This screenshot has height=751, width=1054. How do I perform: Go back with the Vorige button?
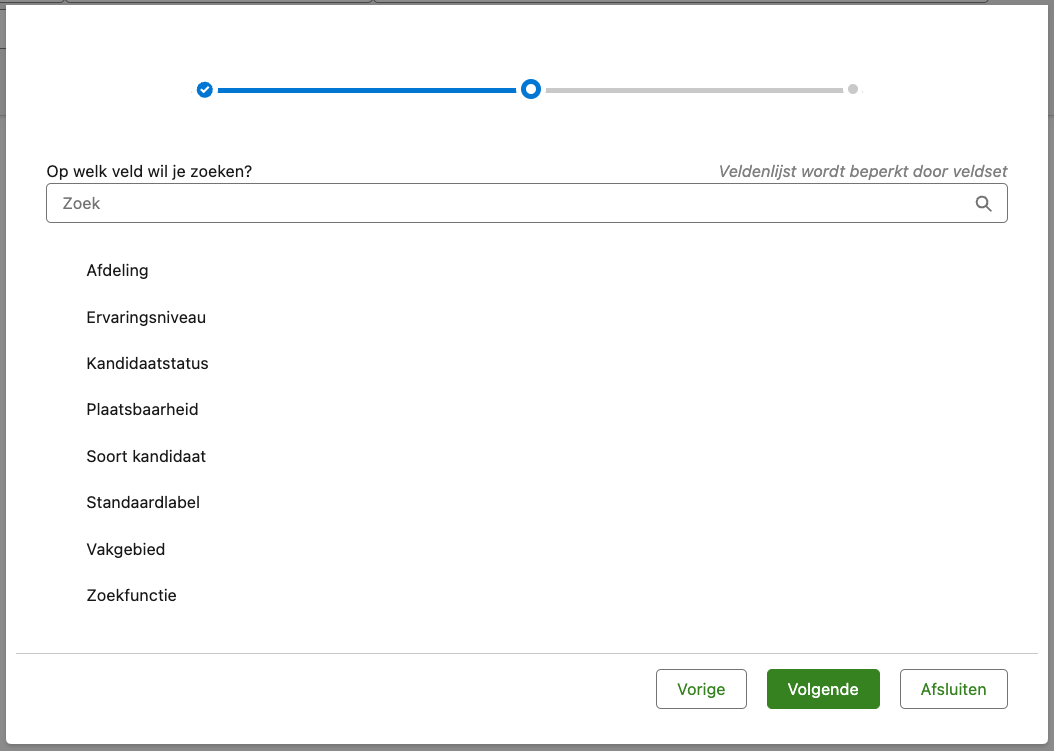tap(701, 689)
